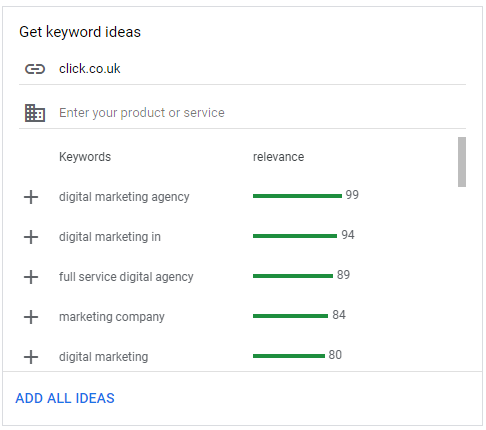Click the 'Get keyword ideas' heading
The image size is (486, 430).
pos(80,32)
